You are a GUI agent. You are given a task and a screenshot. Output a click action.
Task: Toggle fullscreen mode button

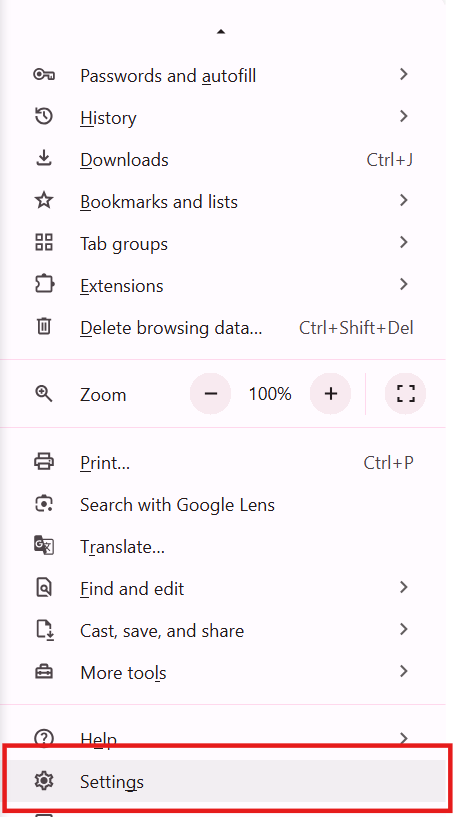coord(406,394)
